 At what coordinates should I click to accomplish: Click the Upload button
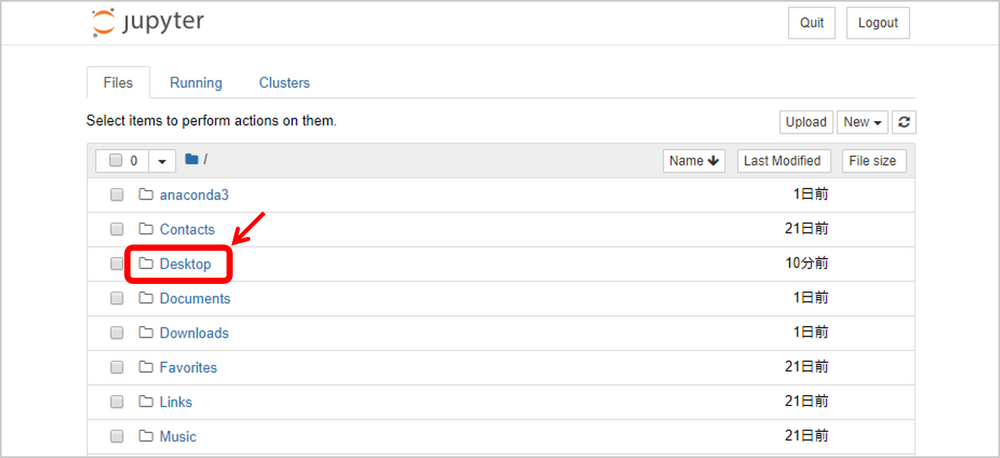tap(806, 122)
